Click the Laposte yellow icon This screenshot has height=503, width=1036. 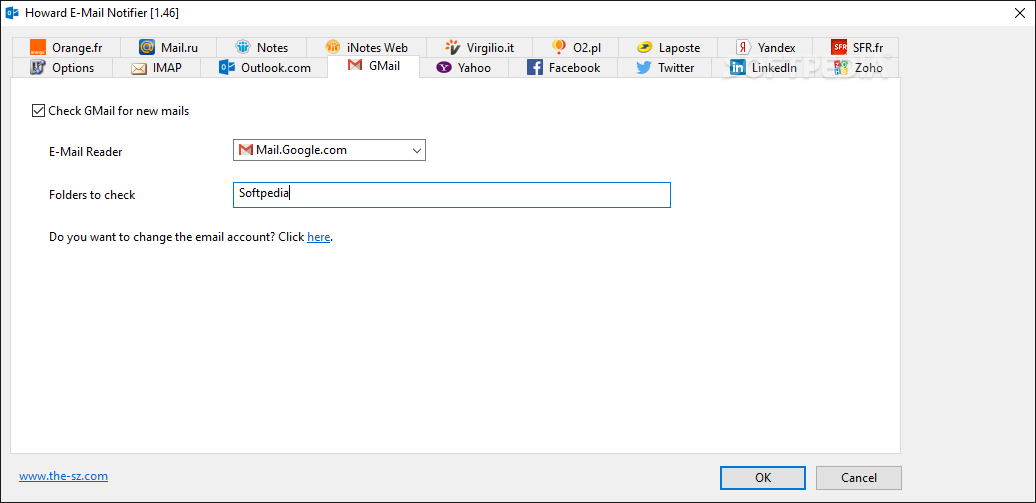tap(645, 48)
